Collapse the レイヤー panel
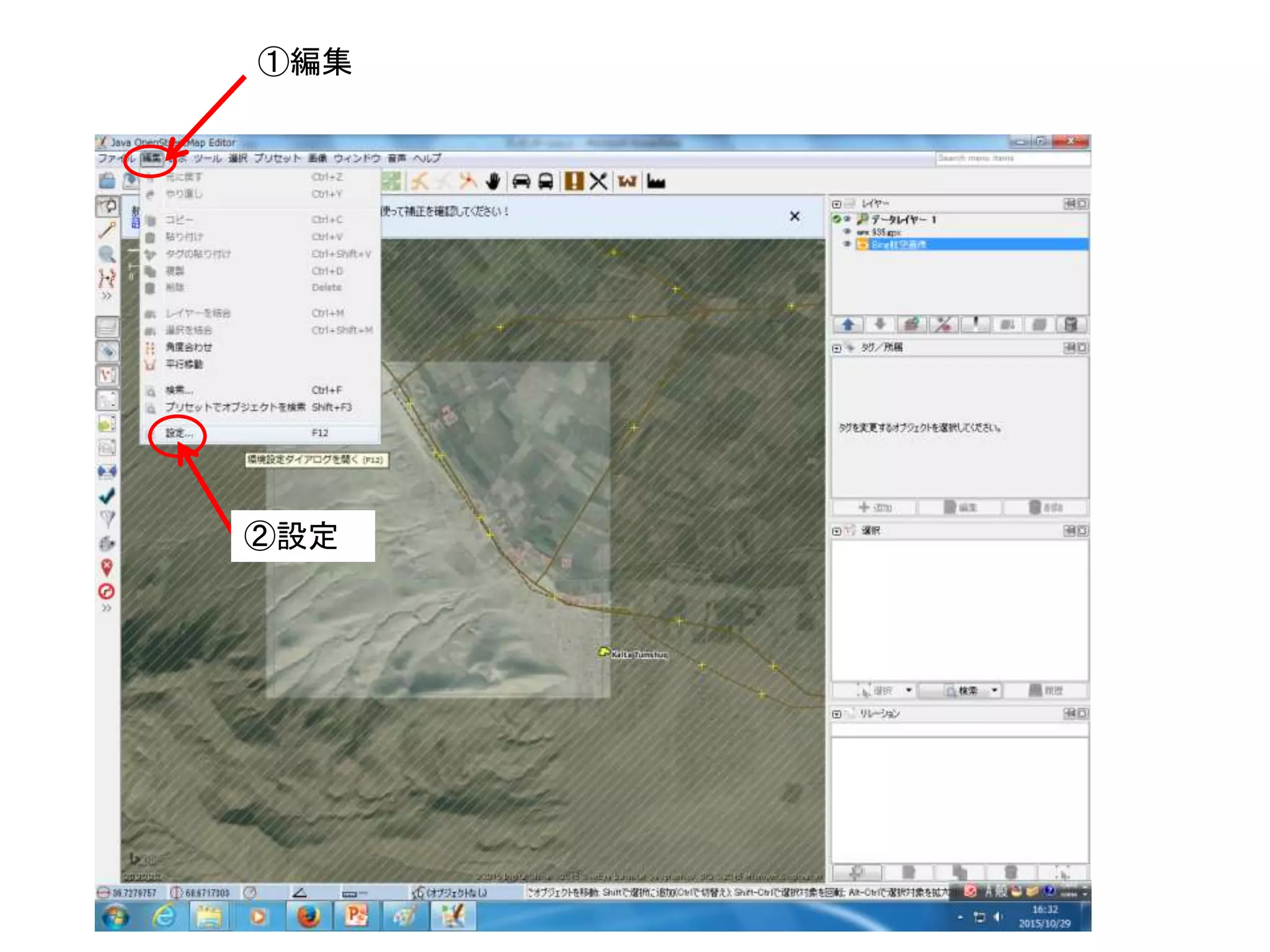Viewport: 1270px width, 952px height. [x=837, y=204]
